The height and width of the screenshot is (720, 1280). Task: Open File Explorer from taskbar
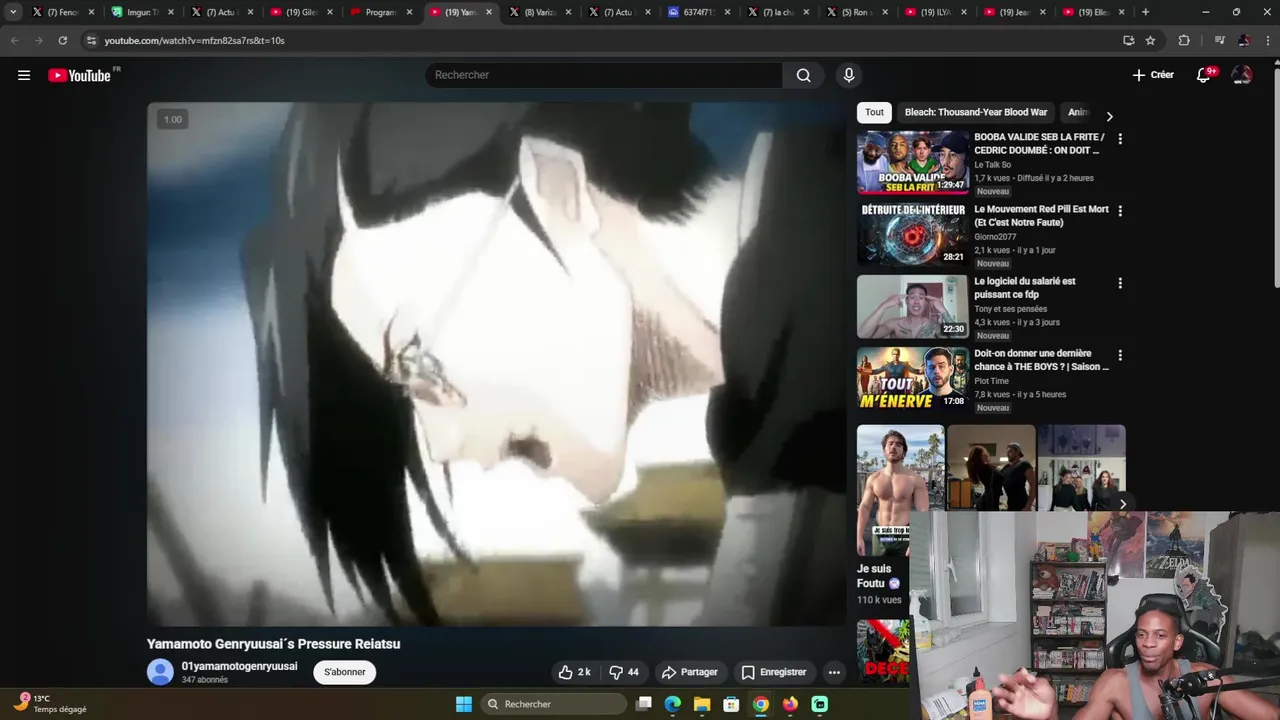tap(702, 704)
